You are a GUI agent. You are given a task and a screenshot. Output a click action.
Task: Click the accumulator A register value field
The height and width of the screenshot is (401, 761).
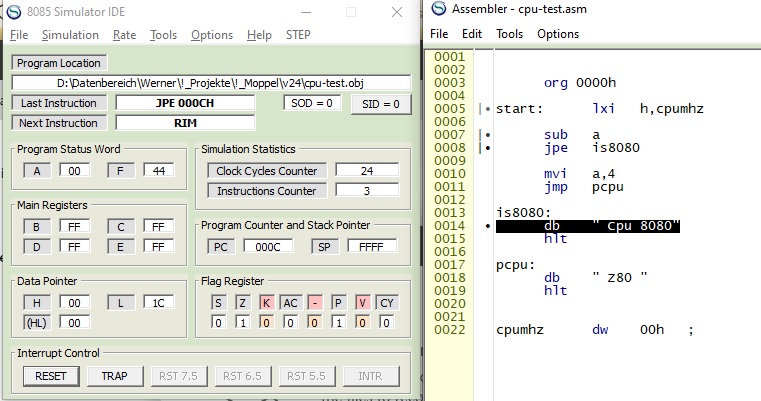[x=75, y=171]
